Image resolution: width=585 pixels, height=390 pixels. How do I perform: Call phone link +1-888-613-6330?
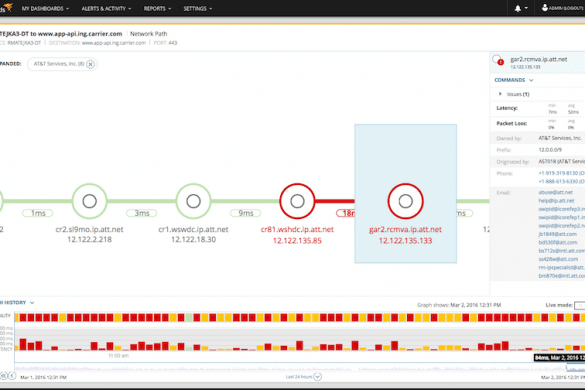tap(561, 181)
